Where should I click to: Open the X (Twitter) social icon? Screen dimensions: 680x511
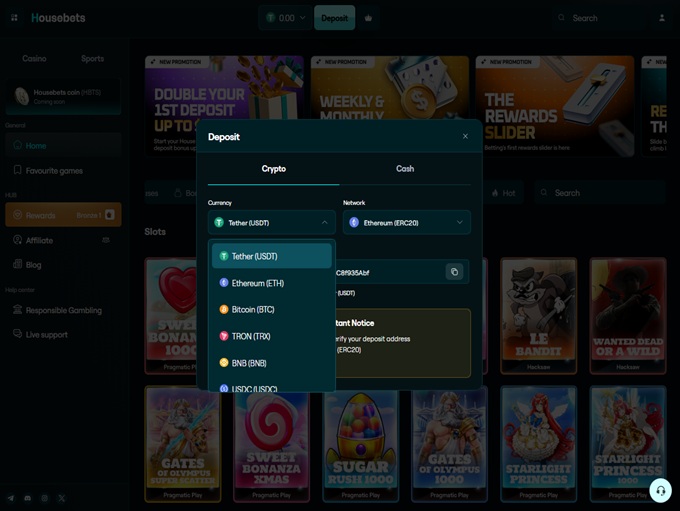click(62, 498)
